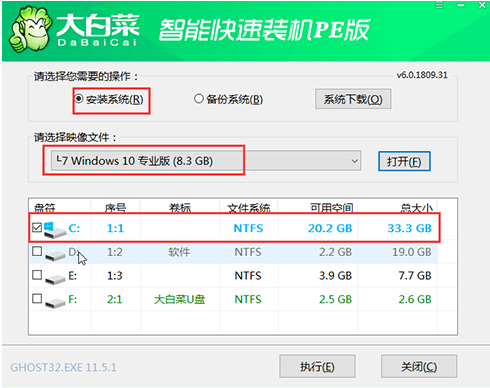
Task: Check the F: 大白菜U盘 checkbox
Action: pos(37,299)
